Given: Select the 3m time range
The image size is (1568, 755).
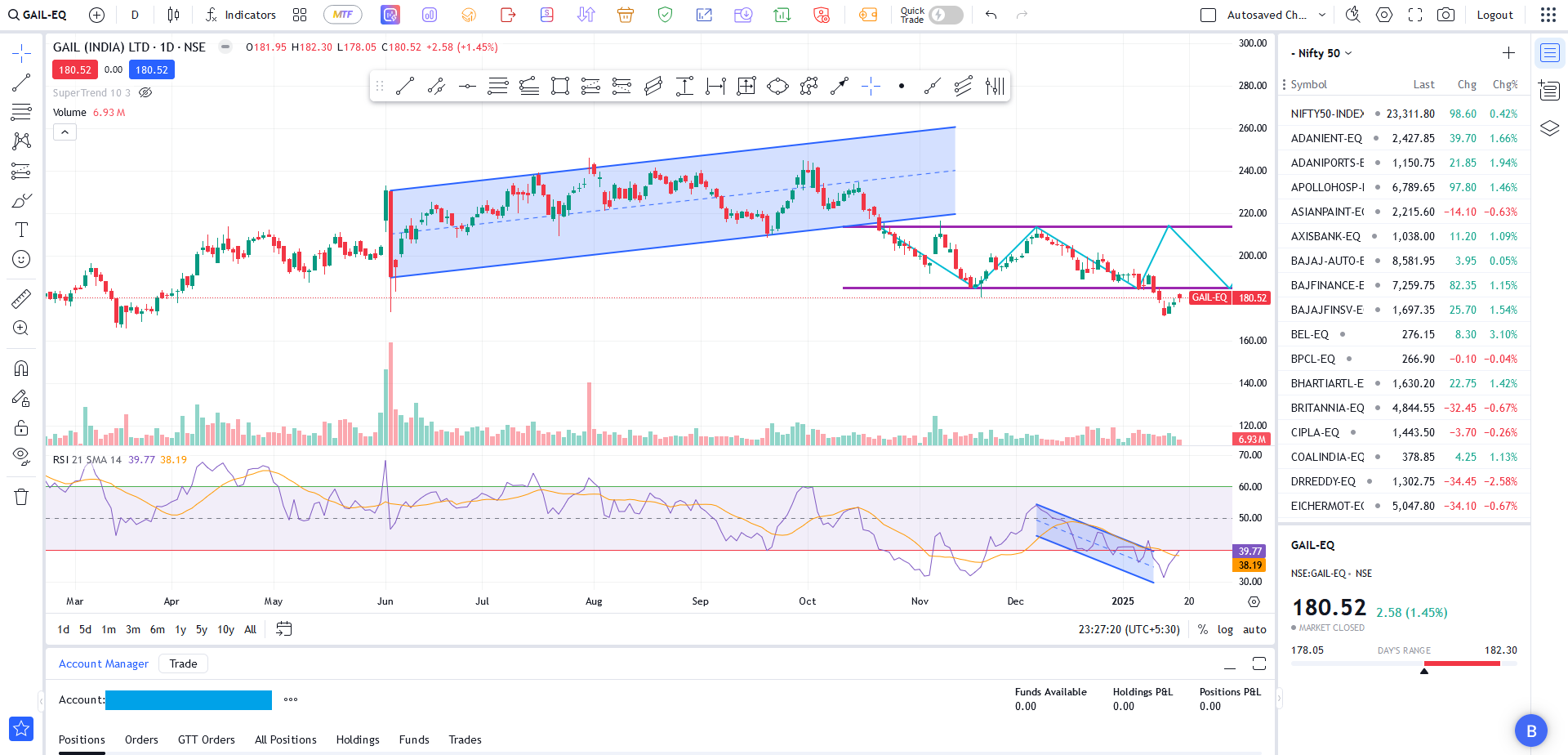Looking at the screenshot, I should point(133,629).
